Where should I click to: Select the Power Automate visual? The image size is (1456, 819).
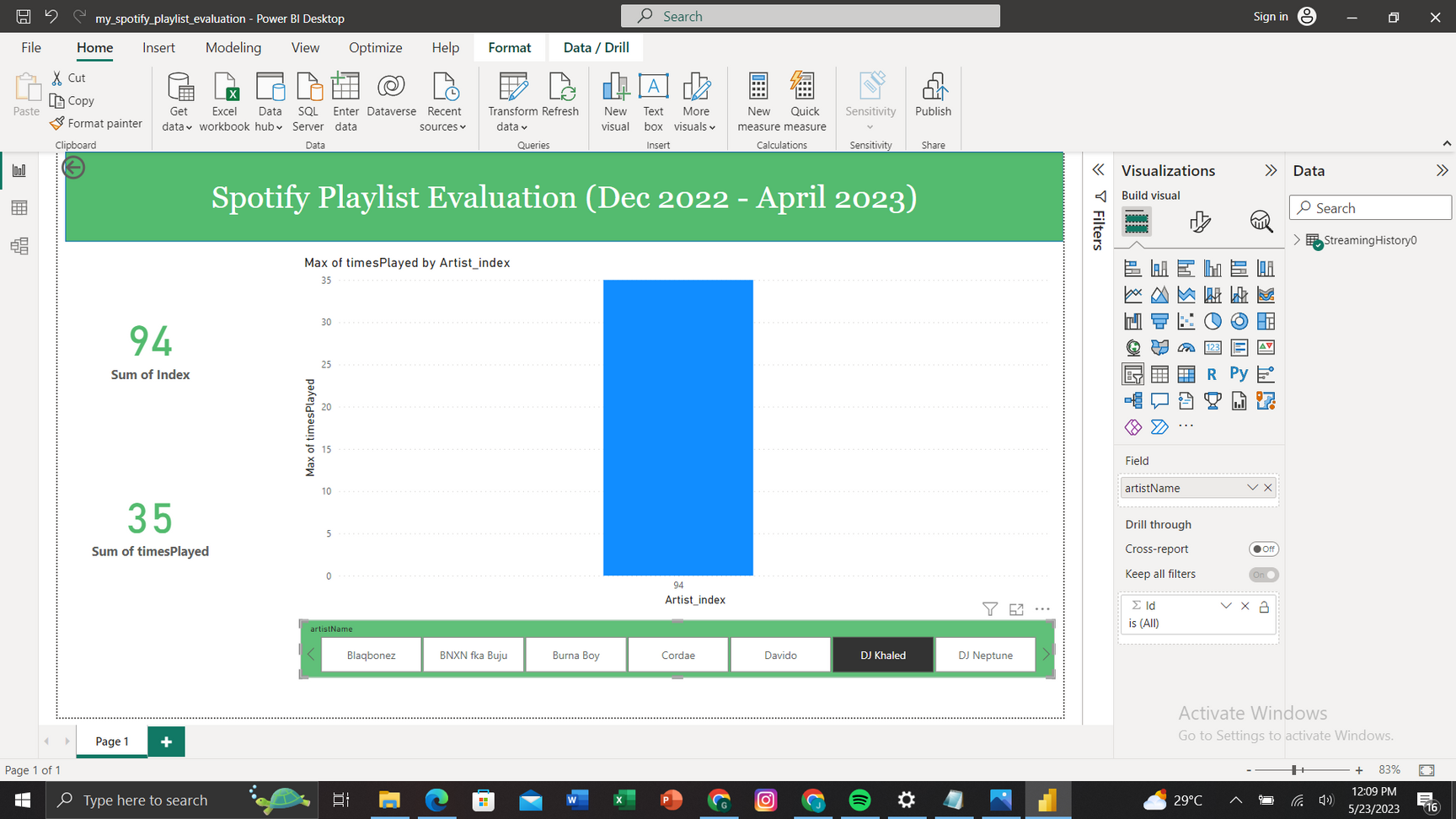pos(1159,427)
